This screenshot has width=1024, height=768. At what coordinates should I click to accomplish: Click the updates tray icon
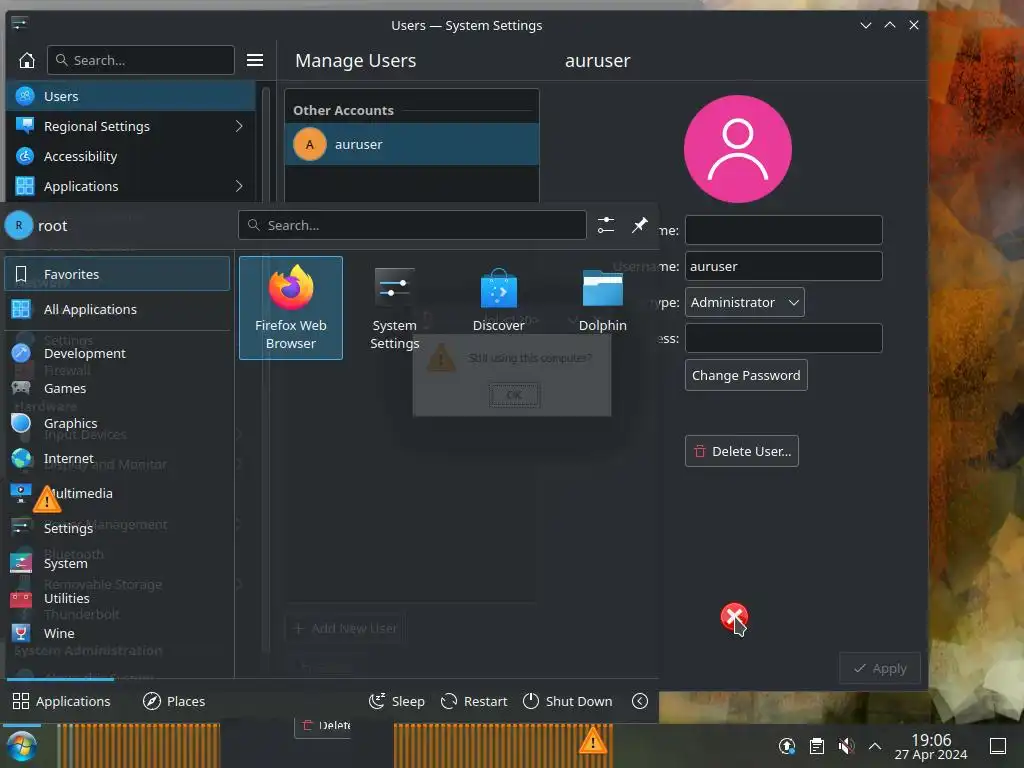(787, 746)
